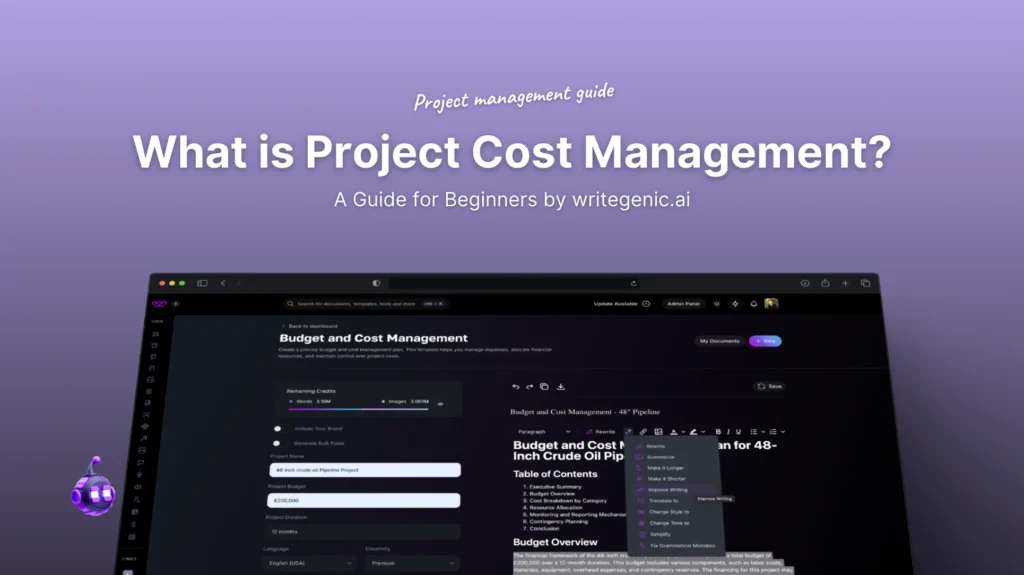Choose Simplify from the AI menu
This screenshot has width=1024, height=575.
click(660, 534)
